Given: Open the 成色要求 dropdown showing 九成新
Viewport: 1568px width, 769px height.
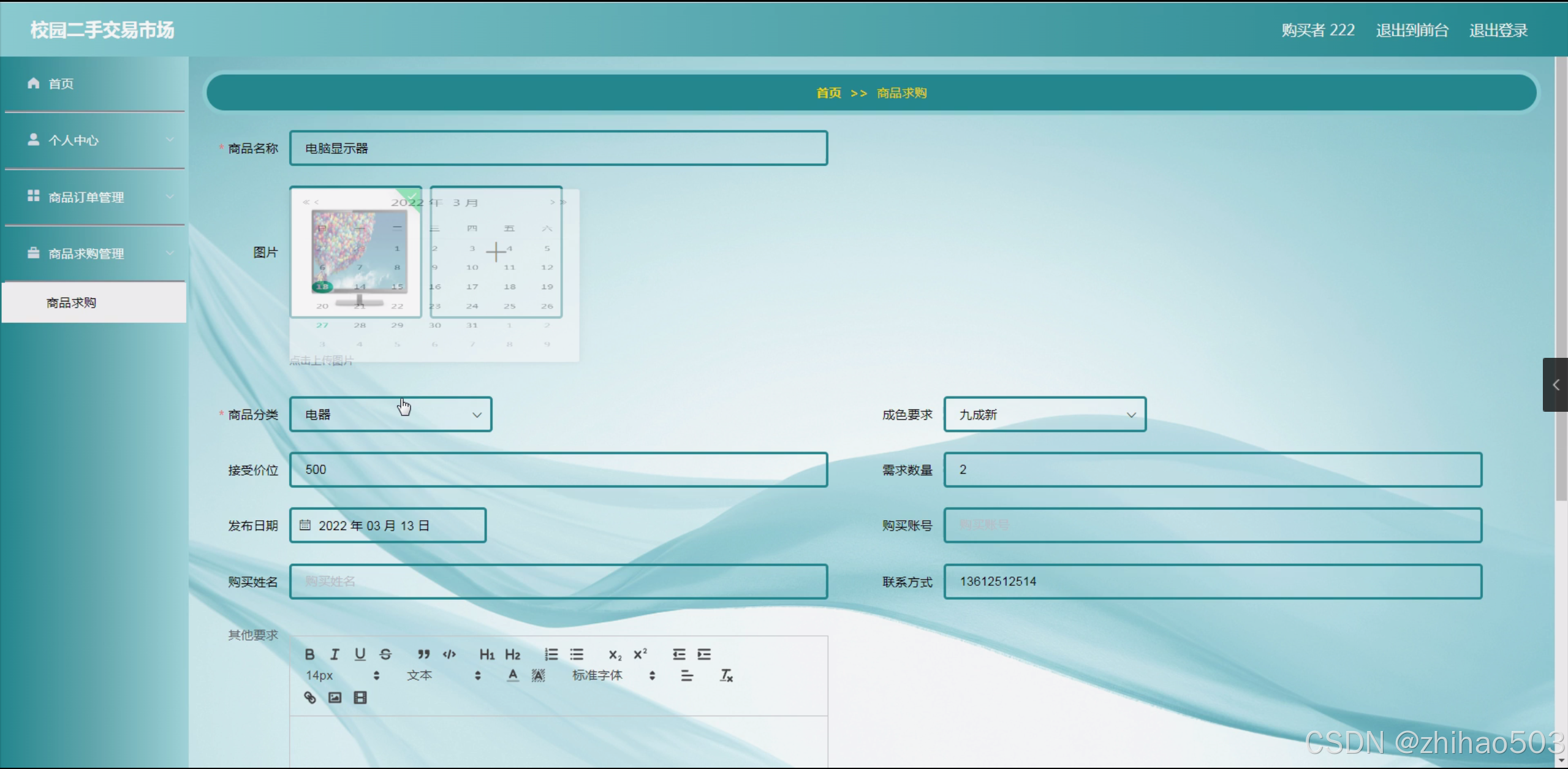Looking at the screenshot, I should [x=1045, y=414].
